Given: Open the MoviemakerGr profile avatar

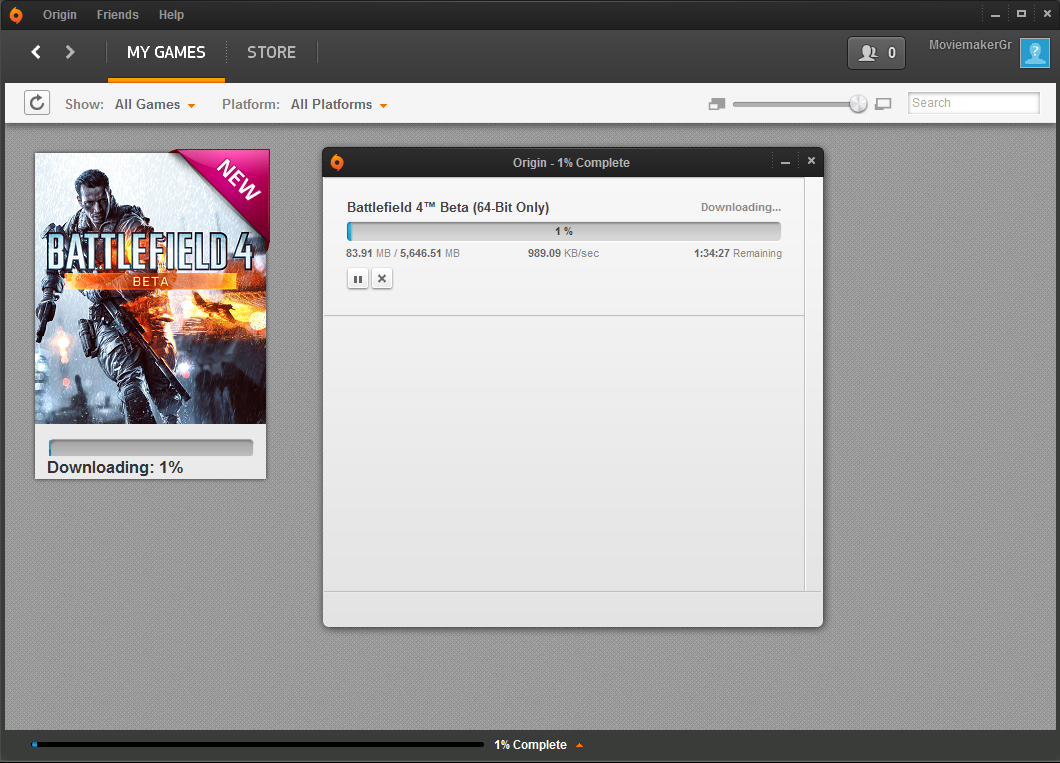Looking at the screenshot, I should tap(1034, 53).
